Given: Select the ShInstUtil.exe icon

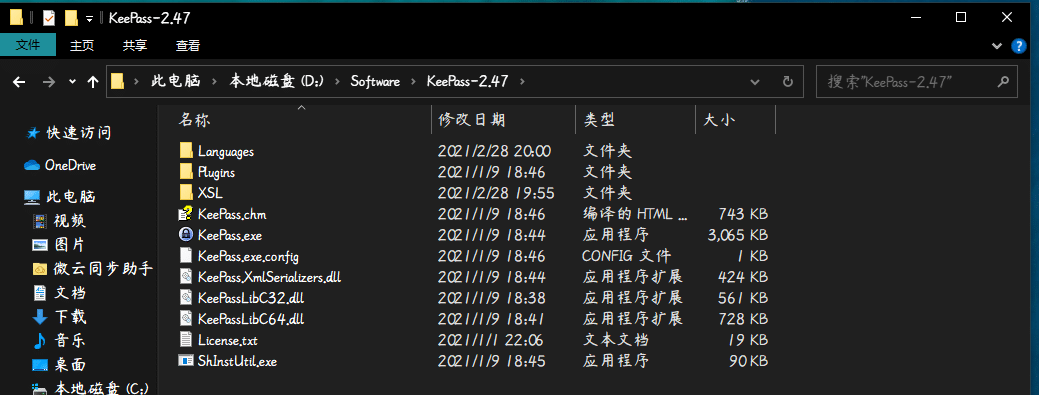Looking at the screenshot, I should coord(186,361).
